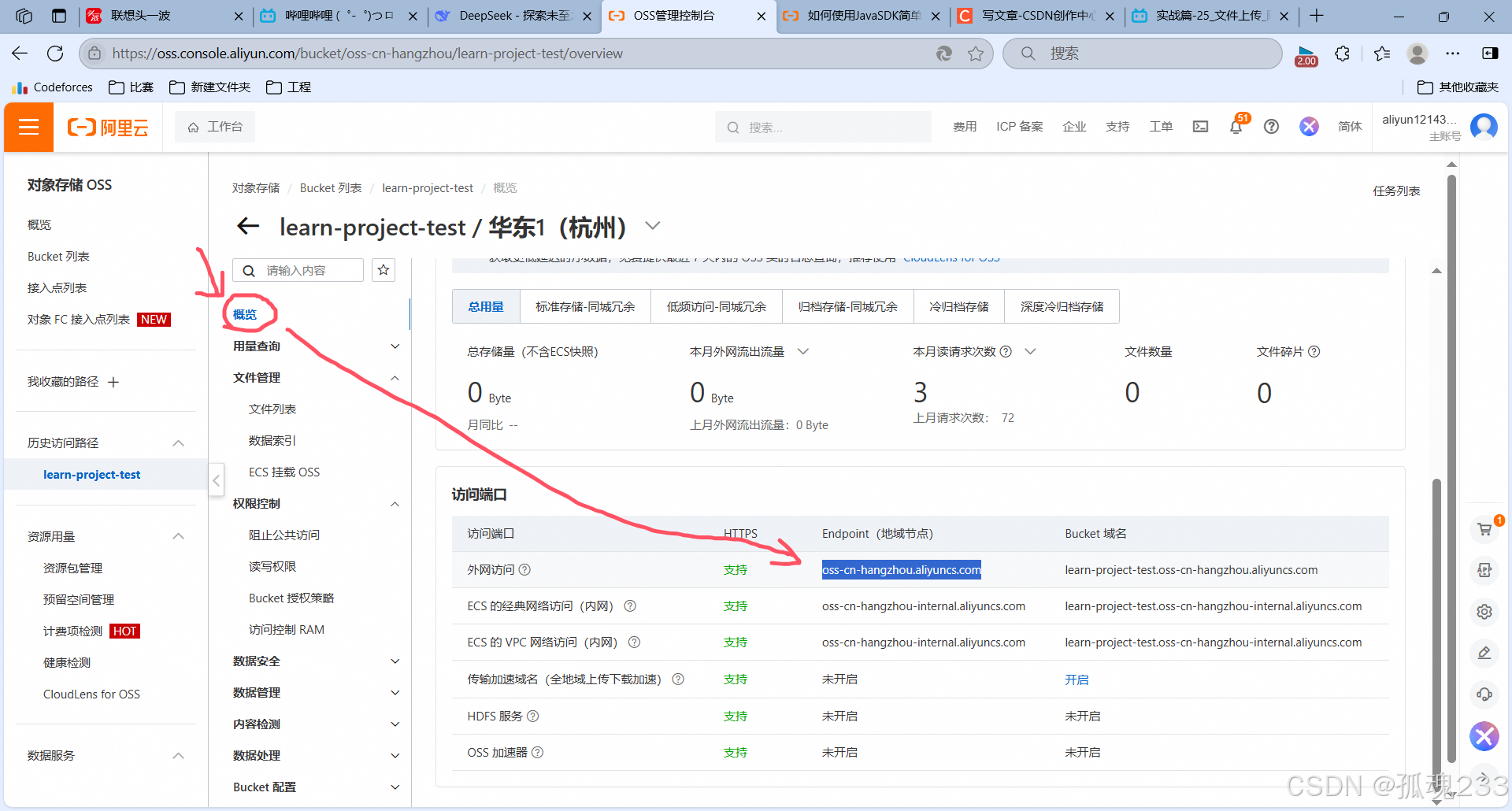This screenshot has width=1512, height=811.
Task: Open the 文件列表 menu item
Action: 272,409
